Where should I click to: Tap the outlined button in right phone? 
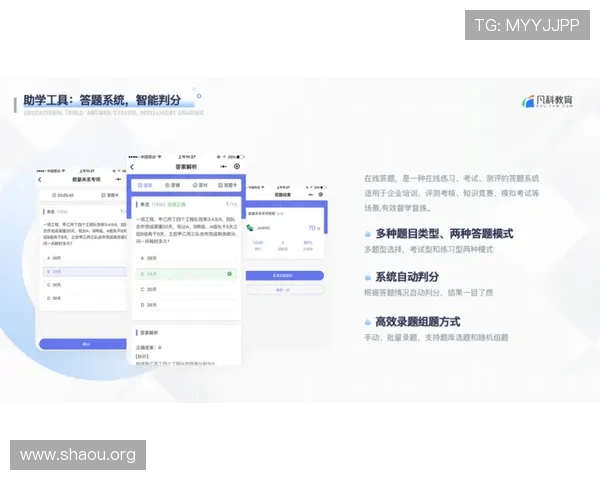(x=285, y=290)
